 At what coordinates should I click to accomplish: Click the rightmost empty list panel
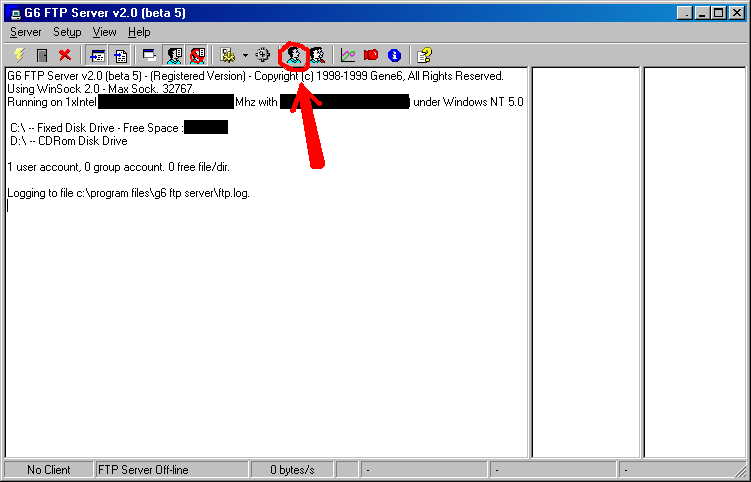pyautogui.click(x=694, y=263)
